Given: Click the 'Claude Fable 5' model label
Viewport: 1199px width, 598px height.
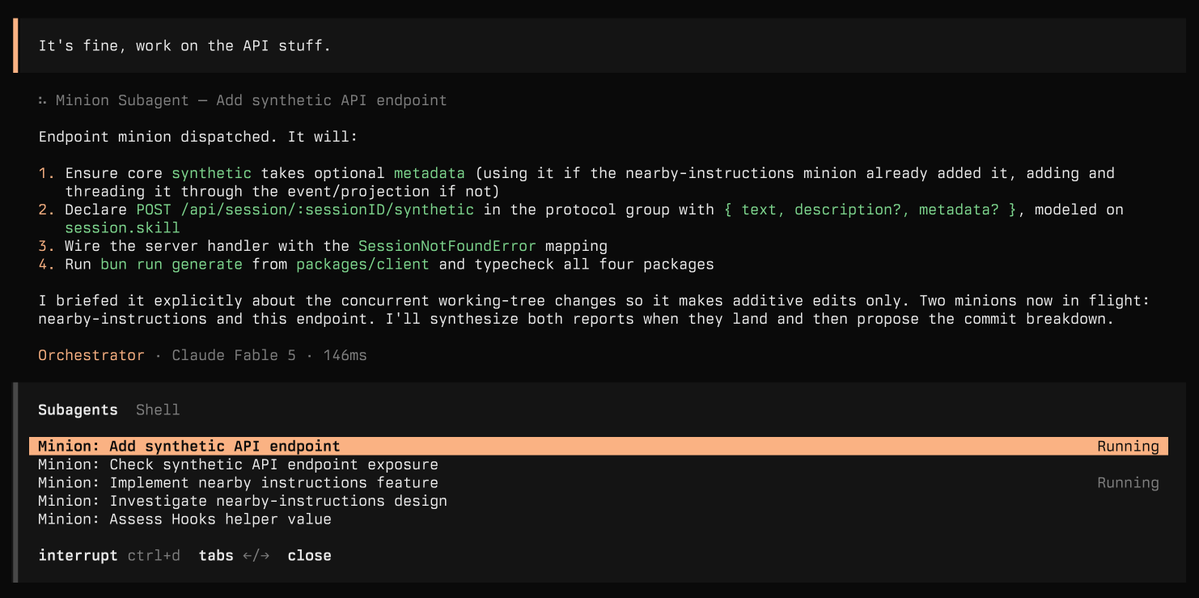Looking at the screenshot, I should pyautogui.click(x=233, y=356).
